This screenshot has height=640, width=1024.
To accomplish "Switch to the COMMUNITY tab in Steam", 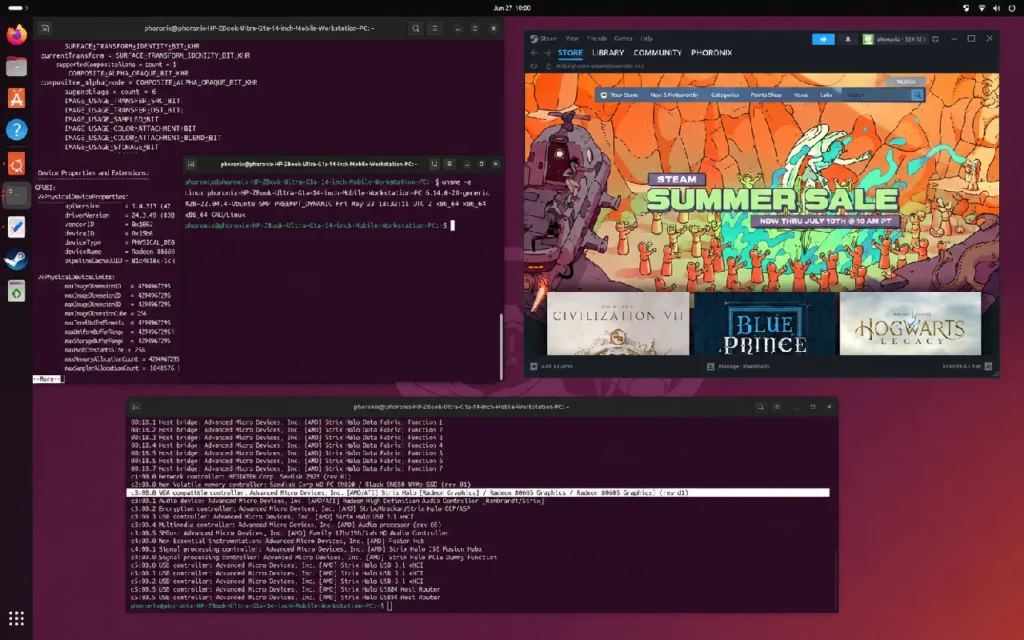I will point(658,53).
